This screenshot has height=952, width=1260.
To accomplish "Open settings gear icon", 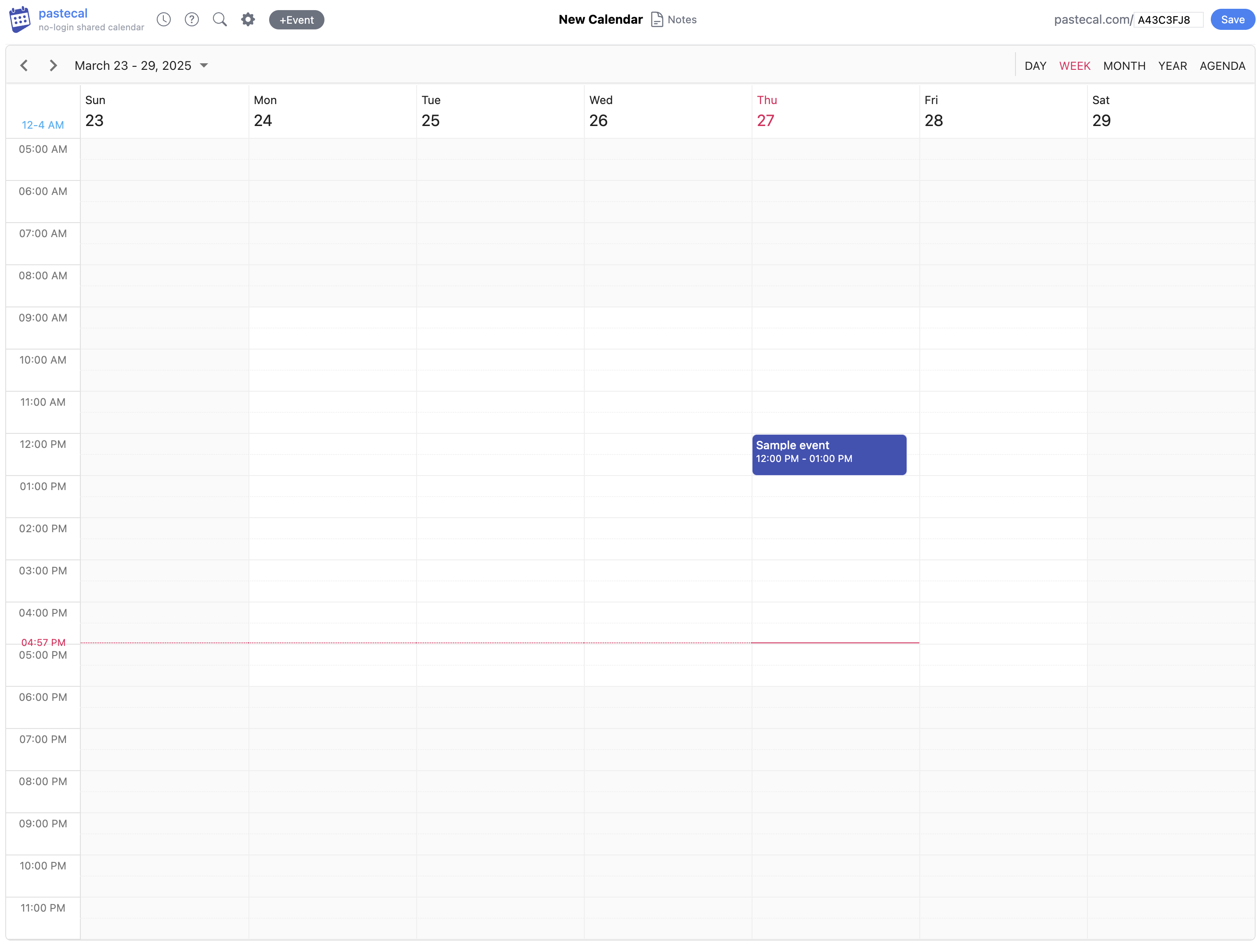I will click(248, 19).
